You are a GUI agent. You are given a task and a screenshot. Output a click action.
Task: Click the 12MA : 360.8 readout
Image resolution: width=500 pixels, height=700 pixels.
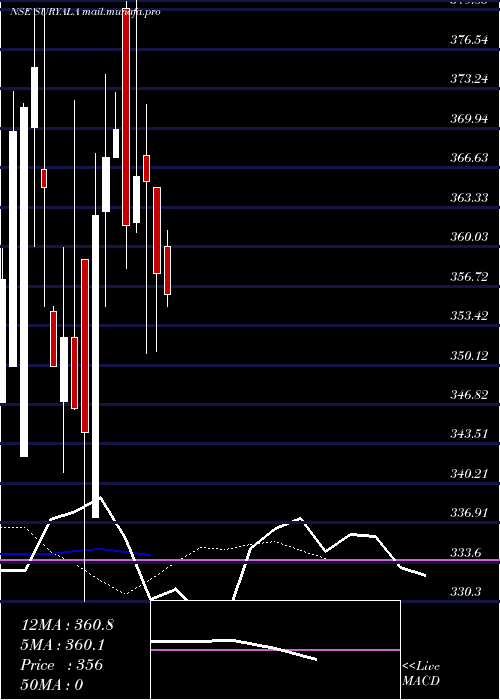67,625
